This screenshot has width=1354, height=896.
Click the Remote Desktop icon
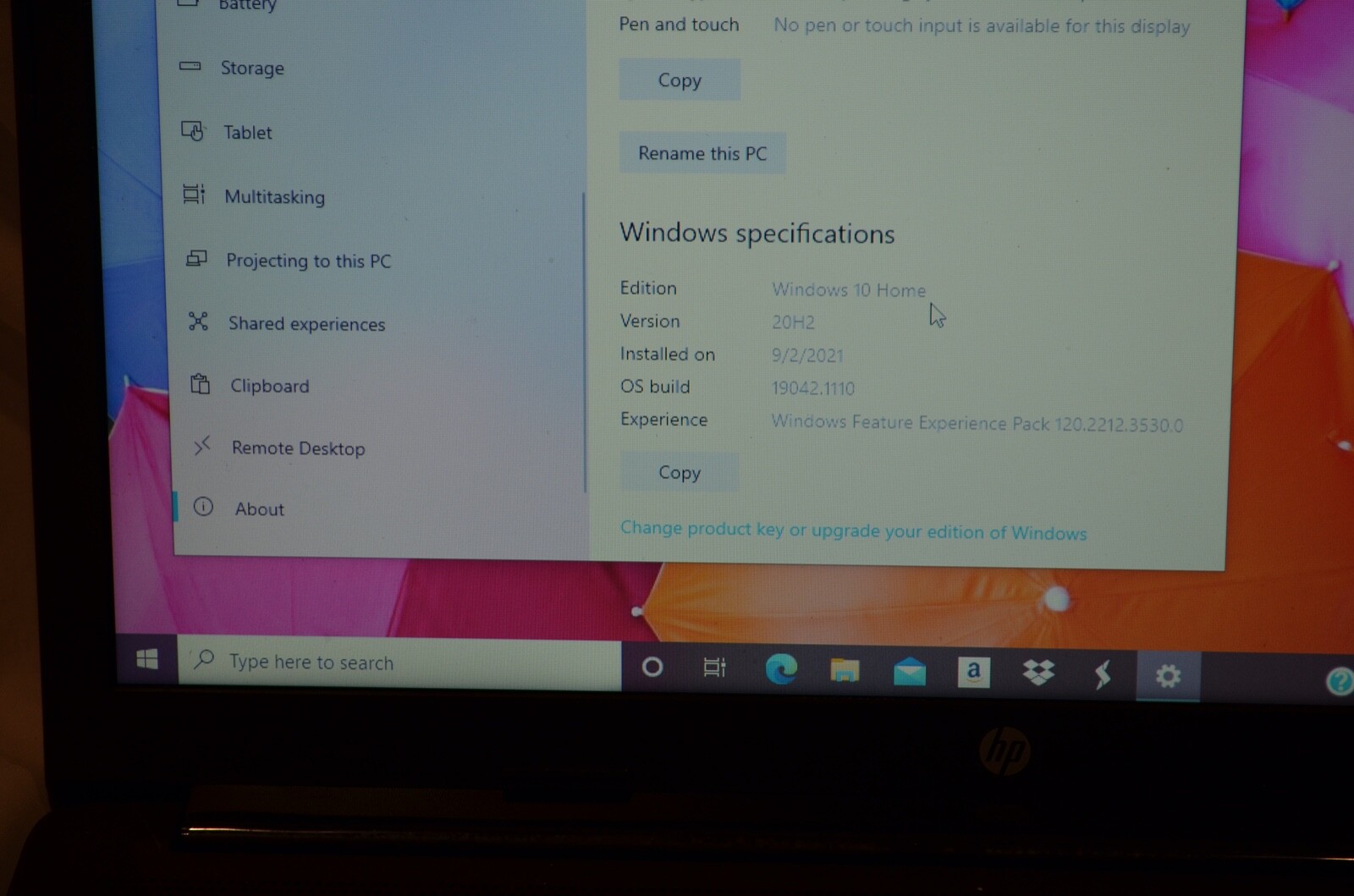pos(201,445)
